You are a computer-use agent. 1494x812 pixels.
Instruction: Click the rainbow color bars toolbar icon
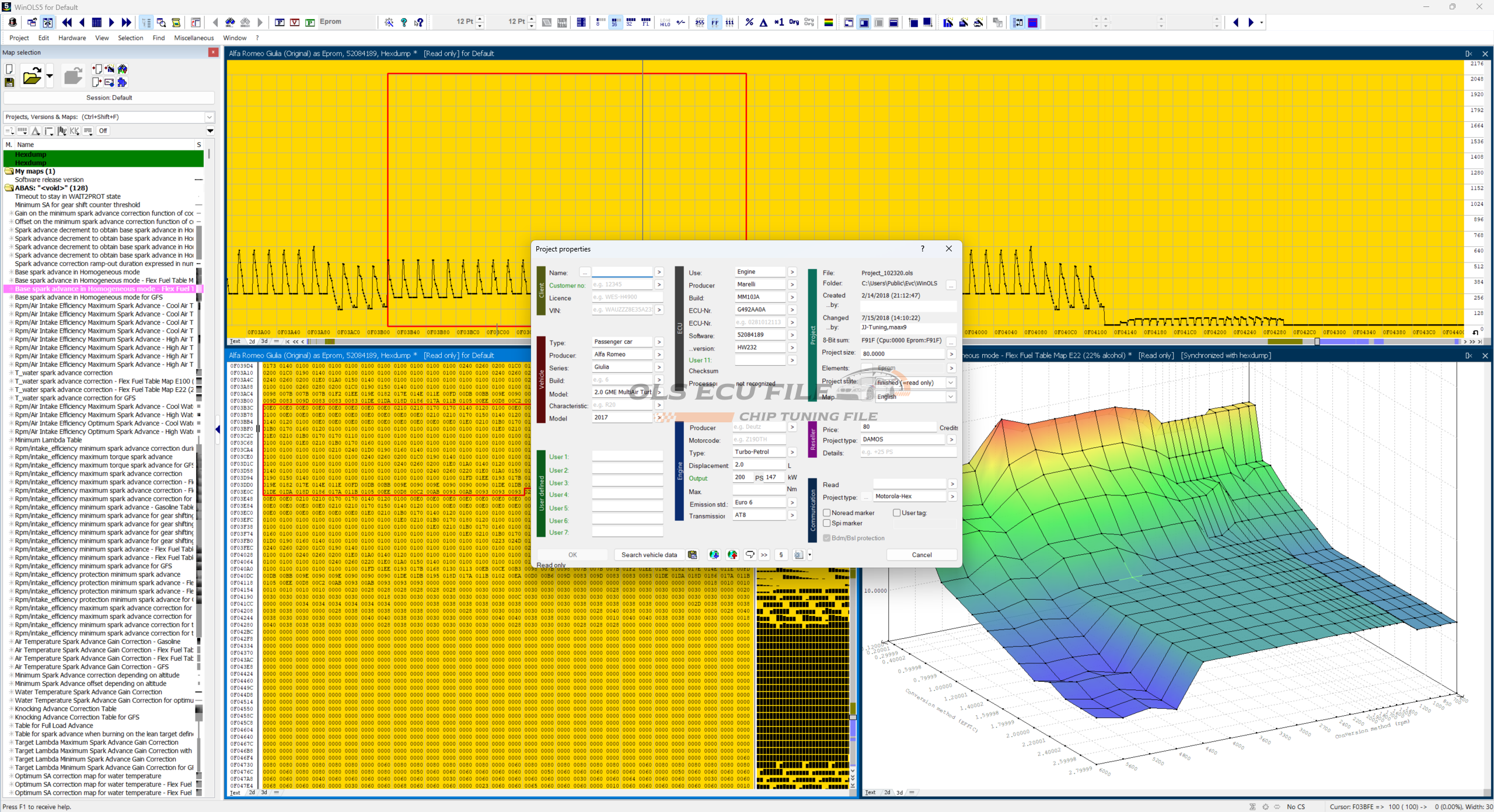[828, 23]
